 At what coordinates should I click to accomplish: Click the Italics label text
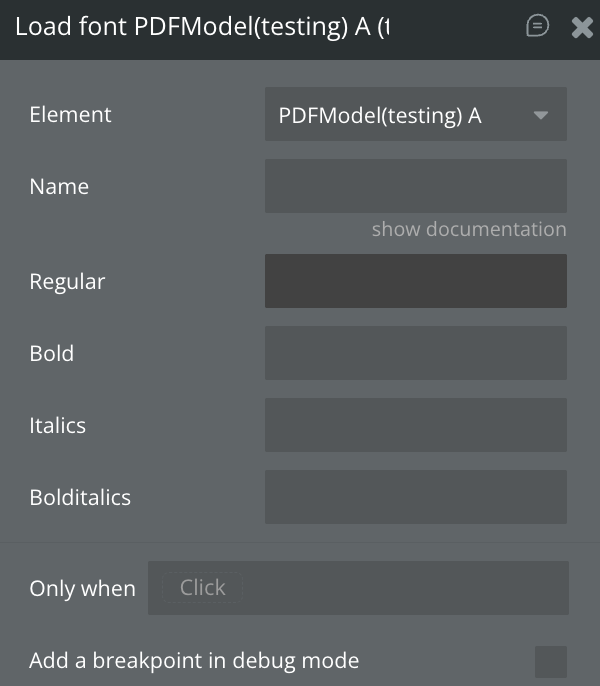[57, 425]
